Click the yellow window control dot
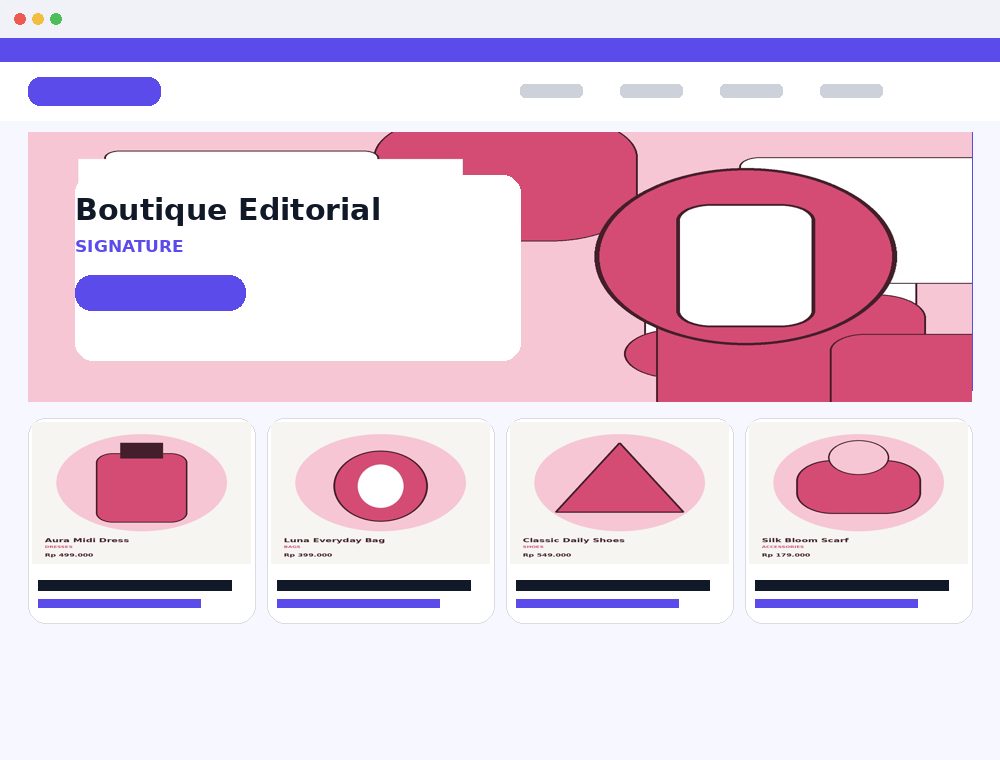The width and height of the screenshot is (1000, 760). [x=38, y=19]
